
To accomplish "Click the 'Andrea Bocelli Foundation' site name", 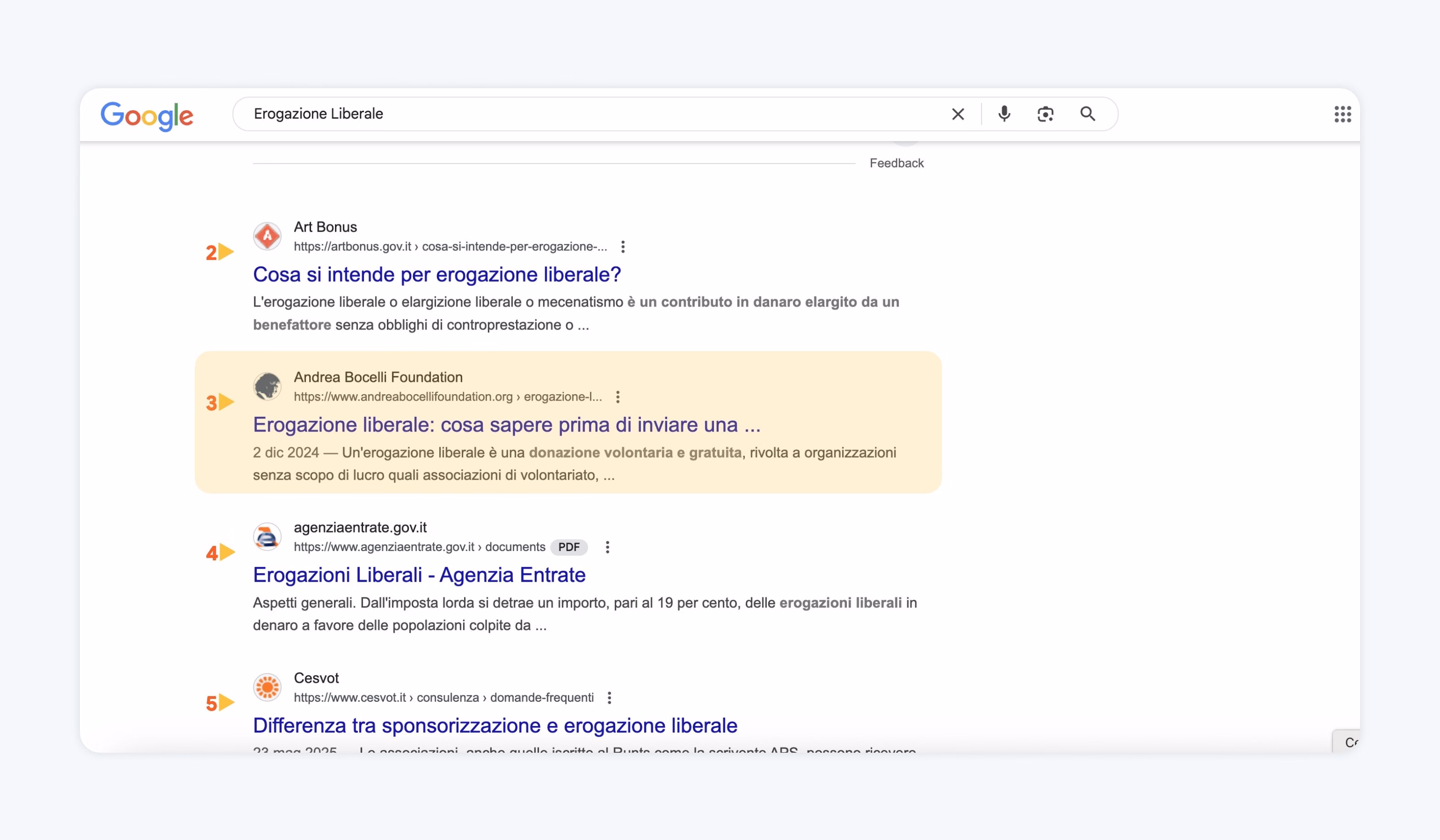I will pos(378,378).
